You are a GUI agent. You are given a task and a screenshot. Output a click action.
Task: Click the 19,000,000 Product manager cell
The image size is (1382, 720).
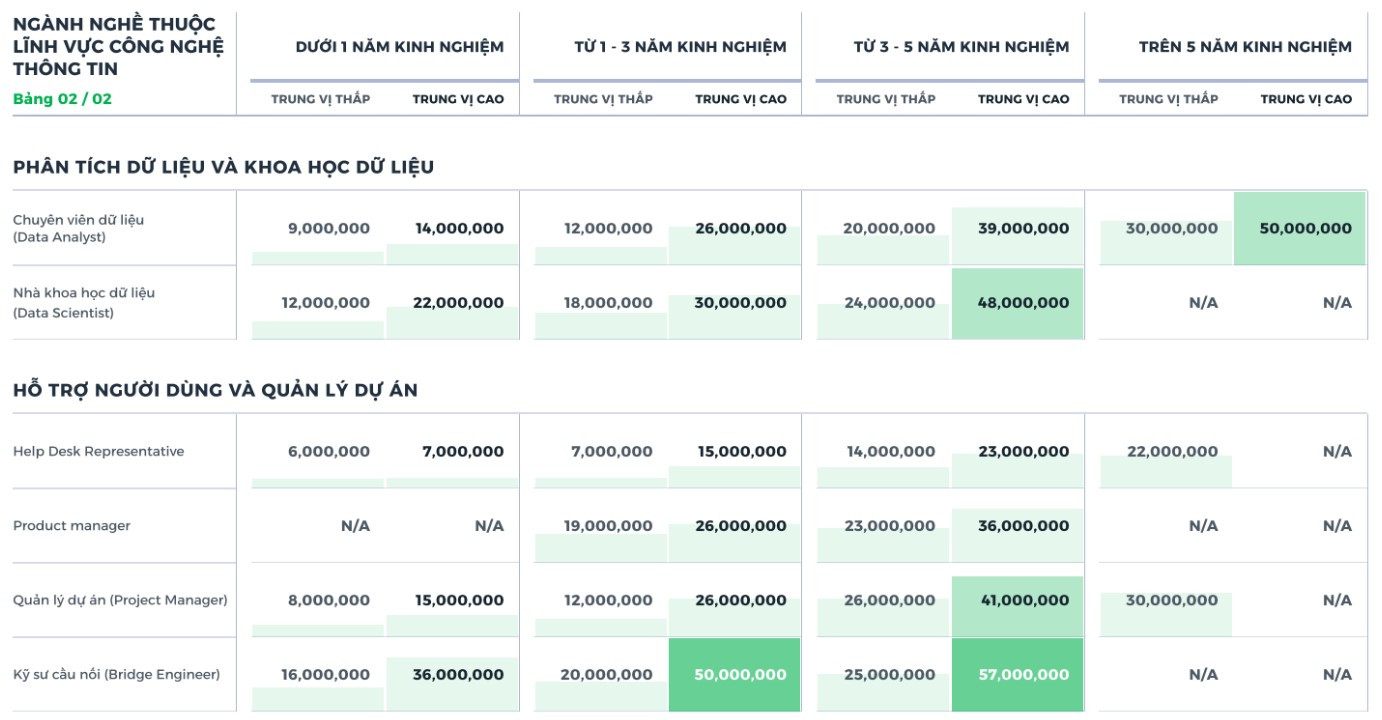(608, 526)
